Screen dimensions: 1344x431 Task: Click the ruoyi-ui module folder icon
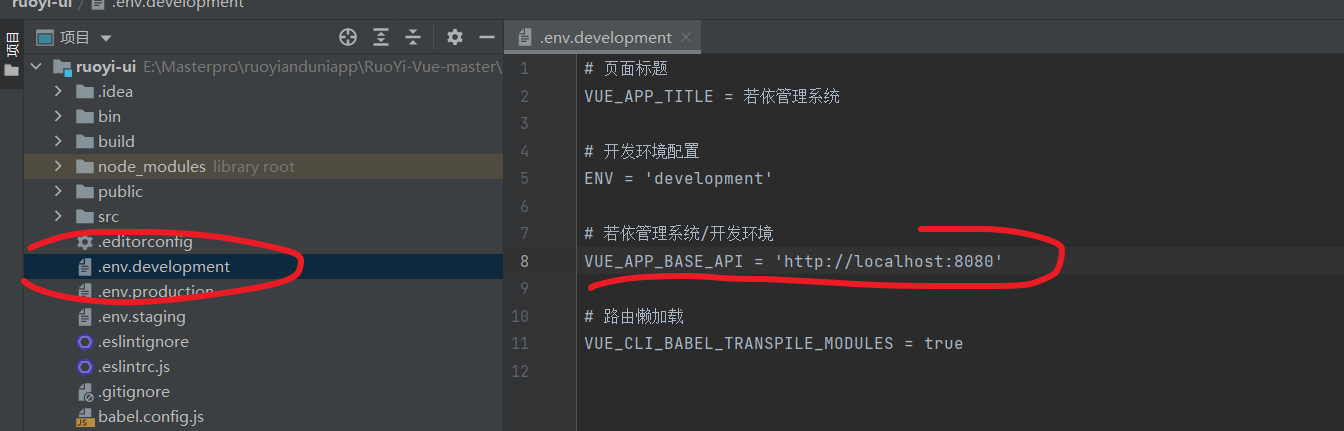pyautogui.click(x=62, y=67)
